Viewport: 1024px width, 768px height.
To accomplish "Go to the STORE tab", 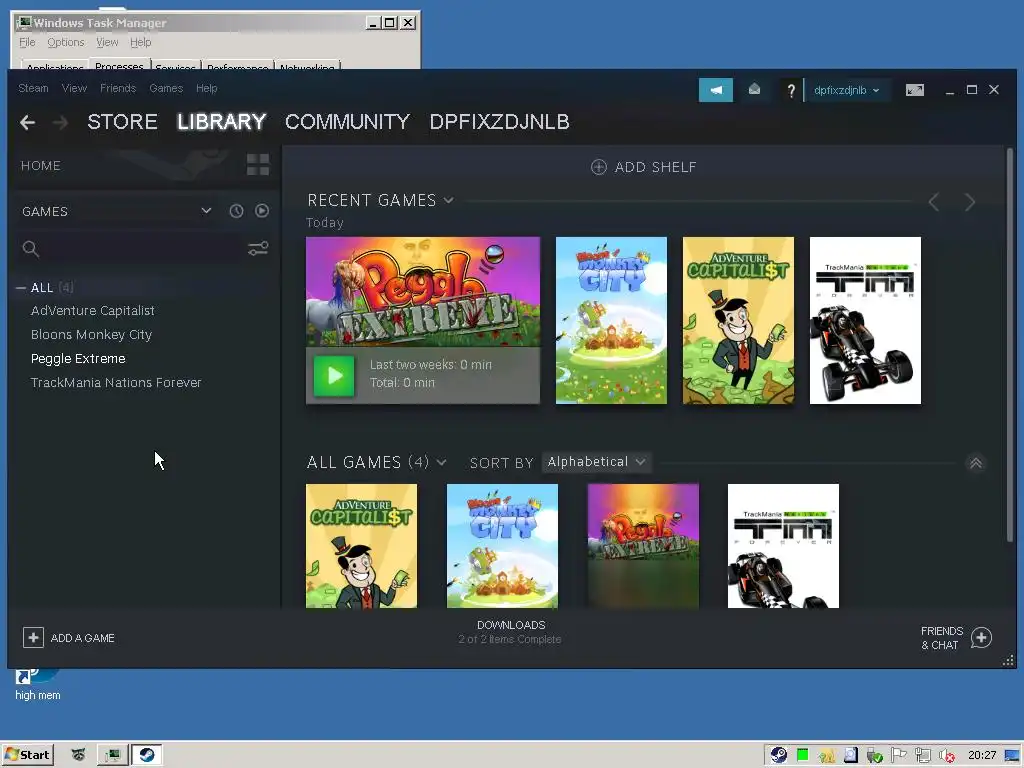I will [122, 122].
